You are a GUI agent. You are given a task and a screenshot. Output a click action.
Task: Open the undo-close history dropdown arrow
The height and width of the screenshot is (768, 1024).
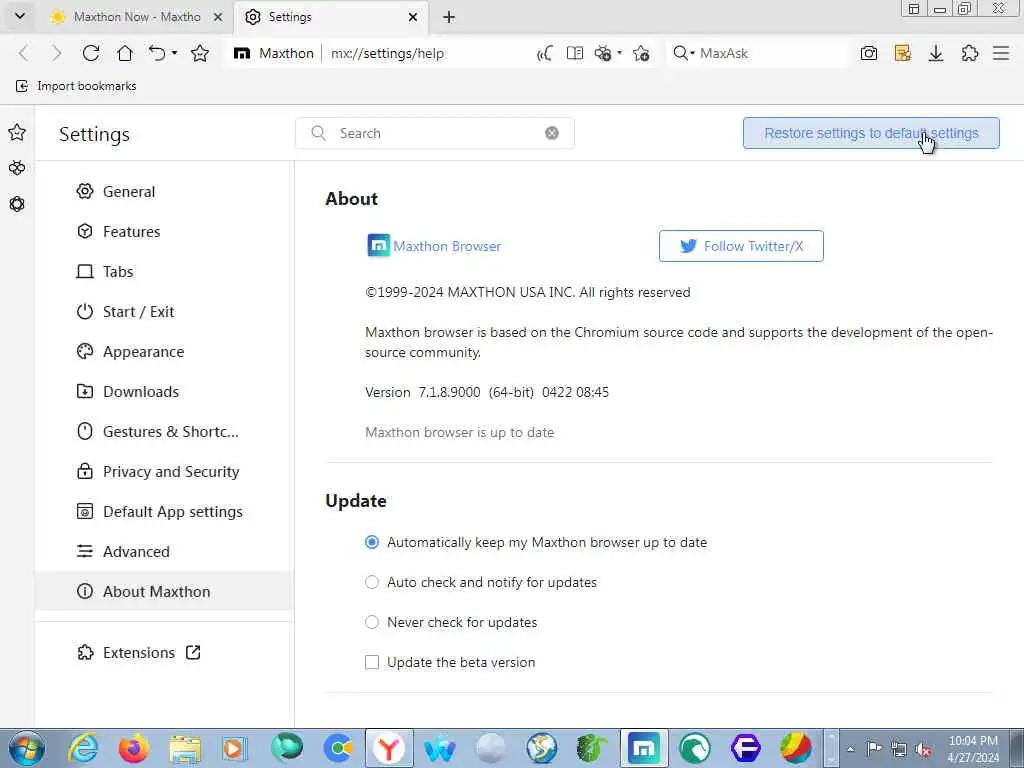point(174,54)
